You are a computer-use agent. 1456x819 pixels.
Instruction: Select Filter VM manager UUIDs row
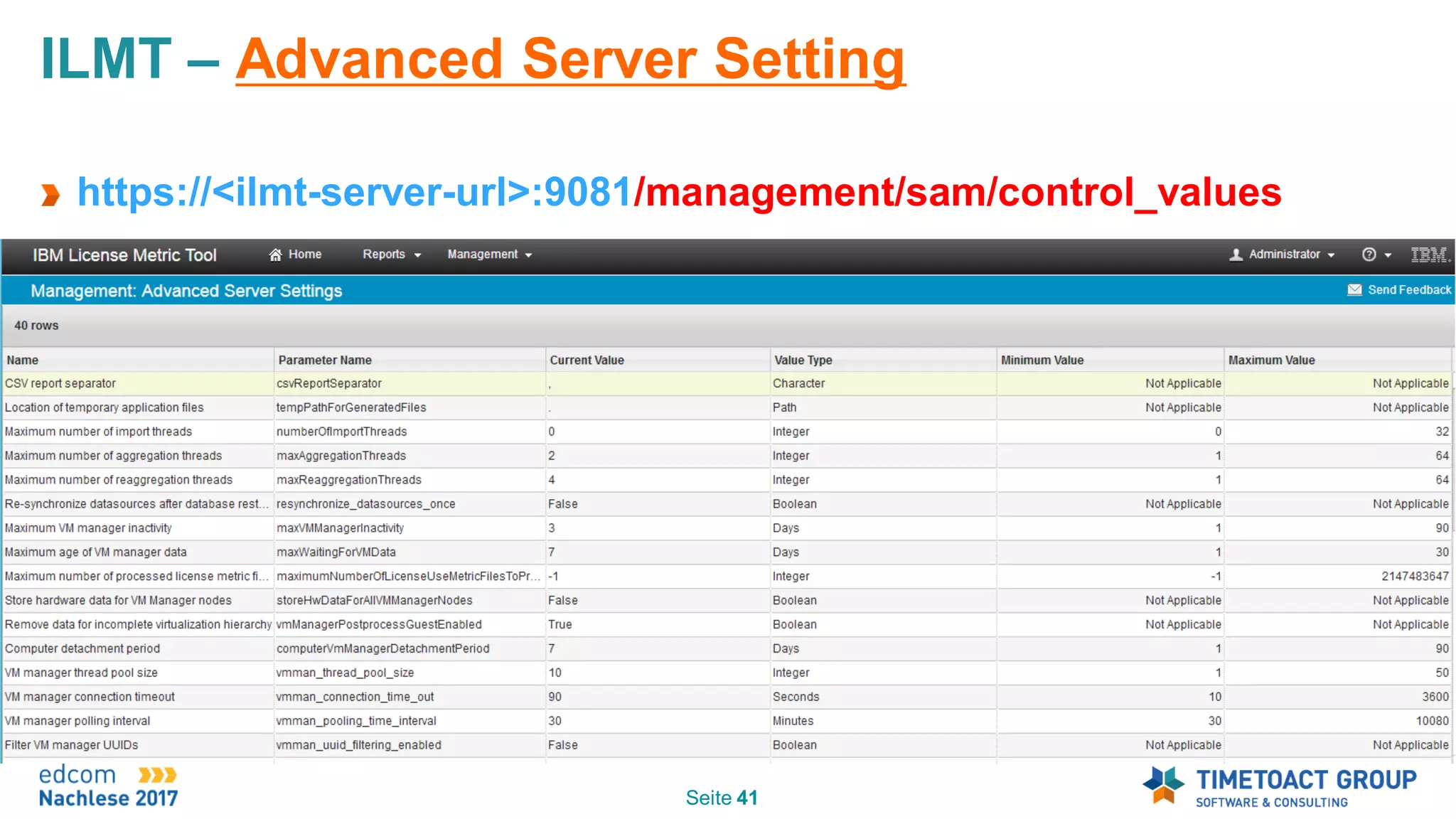tap(727, 746)
